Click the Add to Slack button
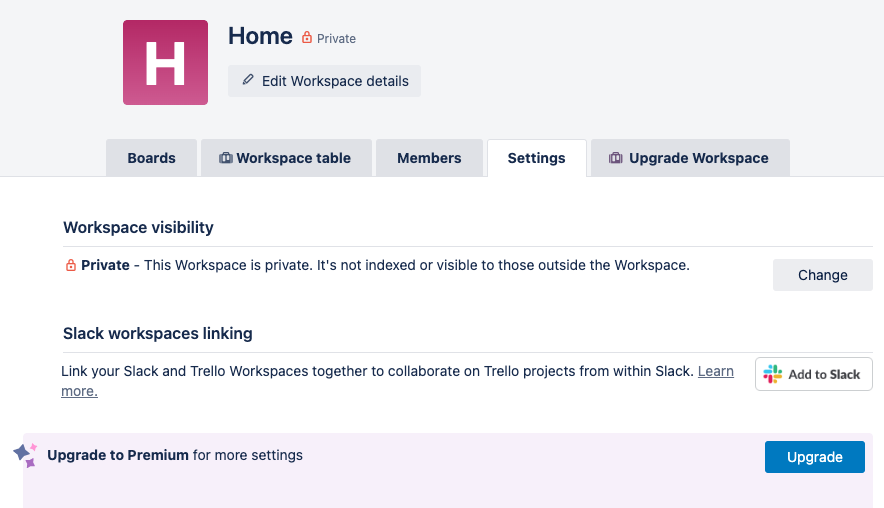 pos(814,374)
